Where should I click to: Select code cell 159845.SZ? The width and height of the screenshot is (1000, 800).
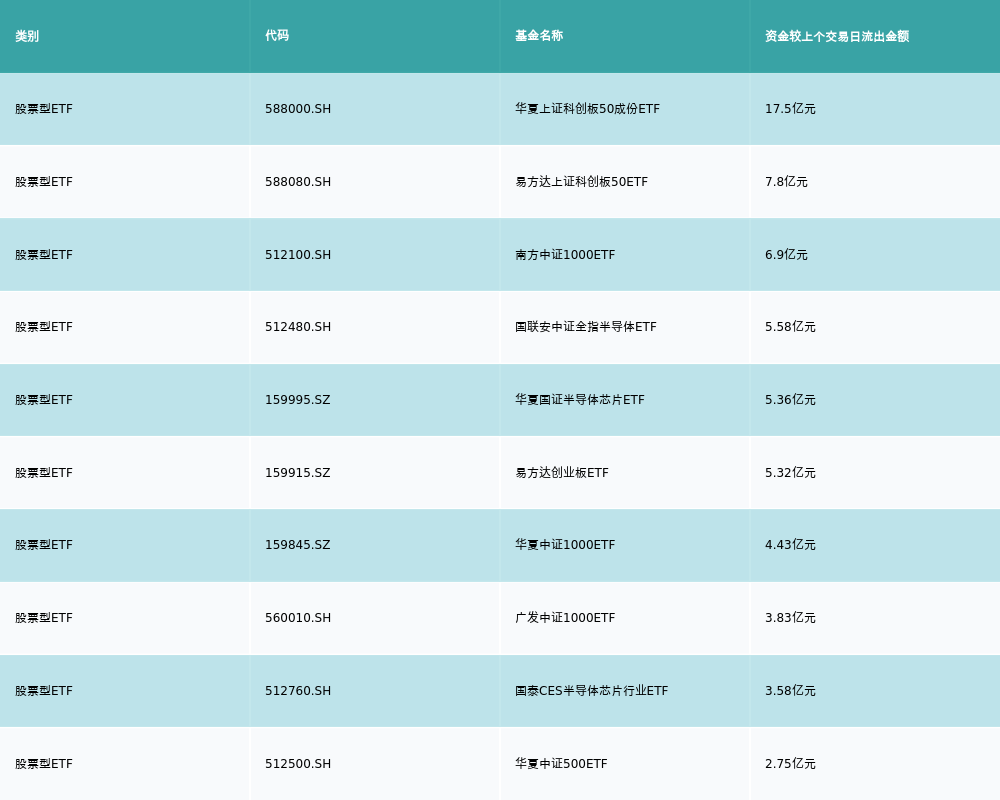[298, 545]
